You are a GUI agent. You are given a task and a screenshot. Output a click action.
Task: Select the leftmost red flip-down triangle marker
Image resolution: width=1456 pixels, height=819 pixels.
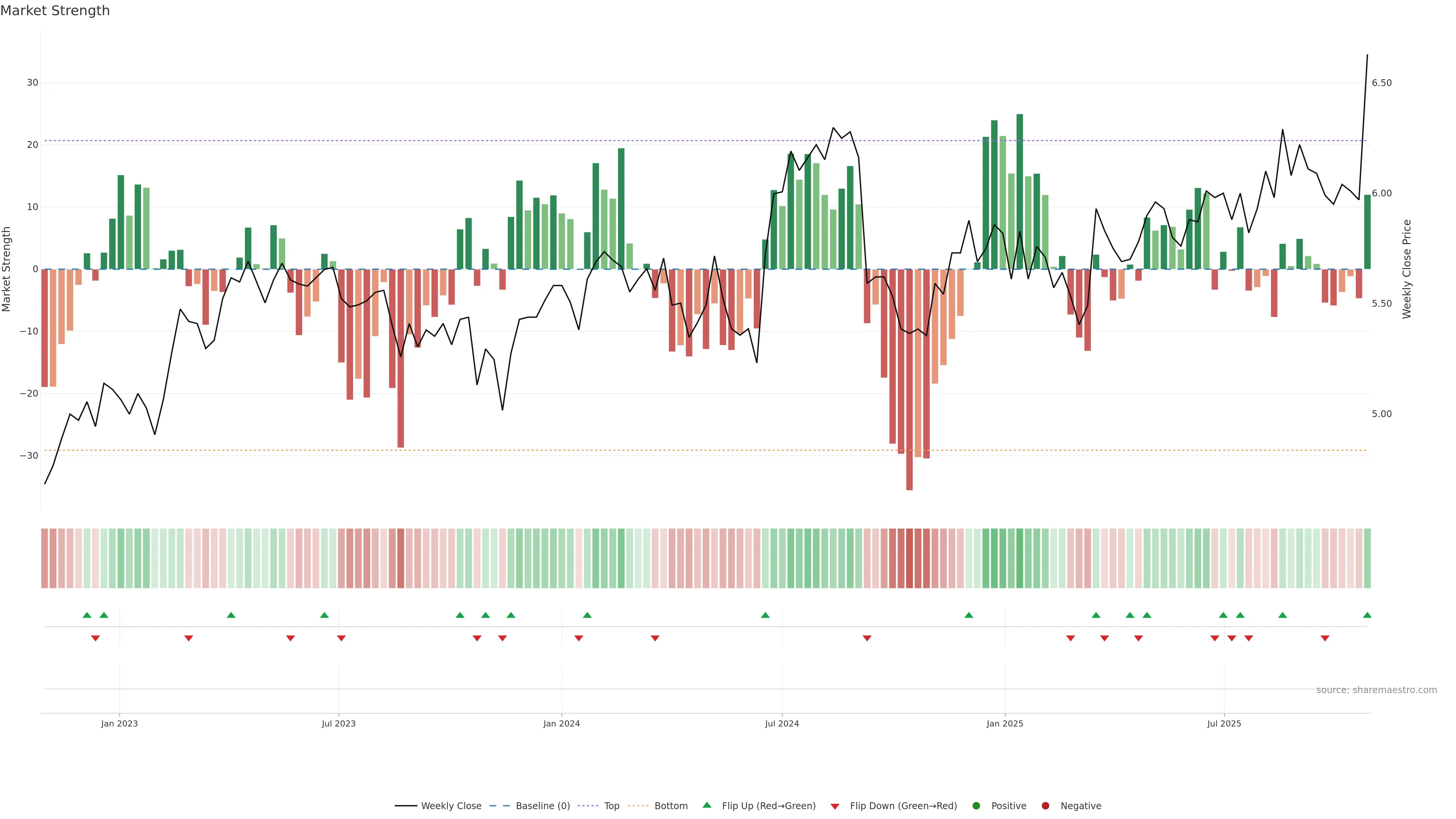pyautogui.click(x=96, y=639)
